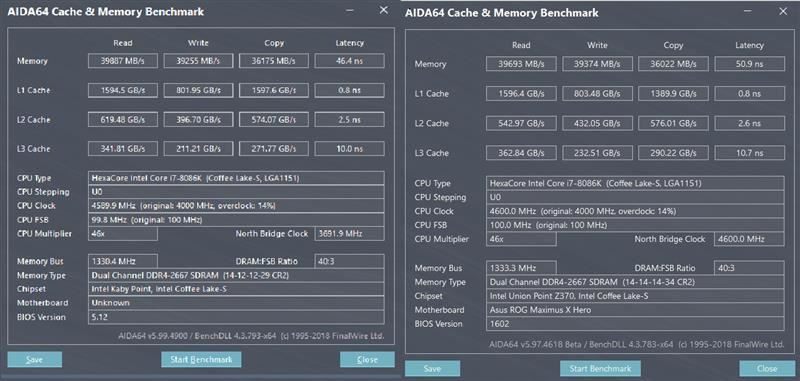This screenshot has width=800, height=381.
Task: Close right window using title bar X
Action: pos(783,11)
